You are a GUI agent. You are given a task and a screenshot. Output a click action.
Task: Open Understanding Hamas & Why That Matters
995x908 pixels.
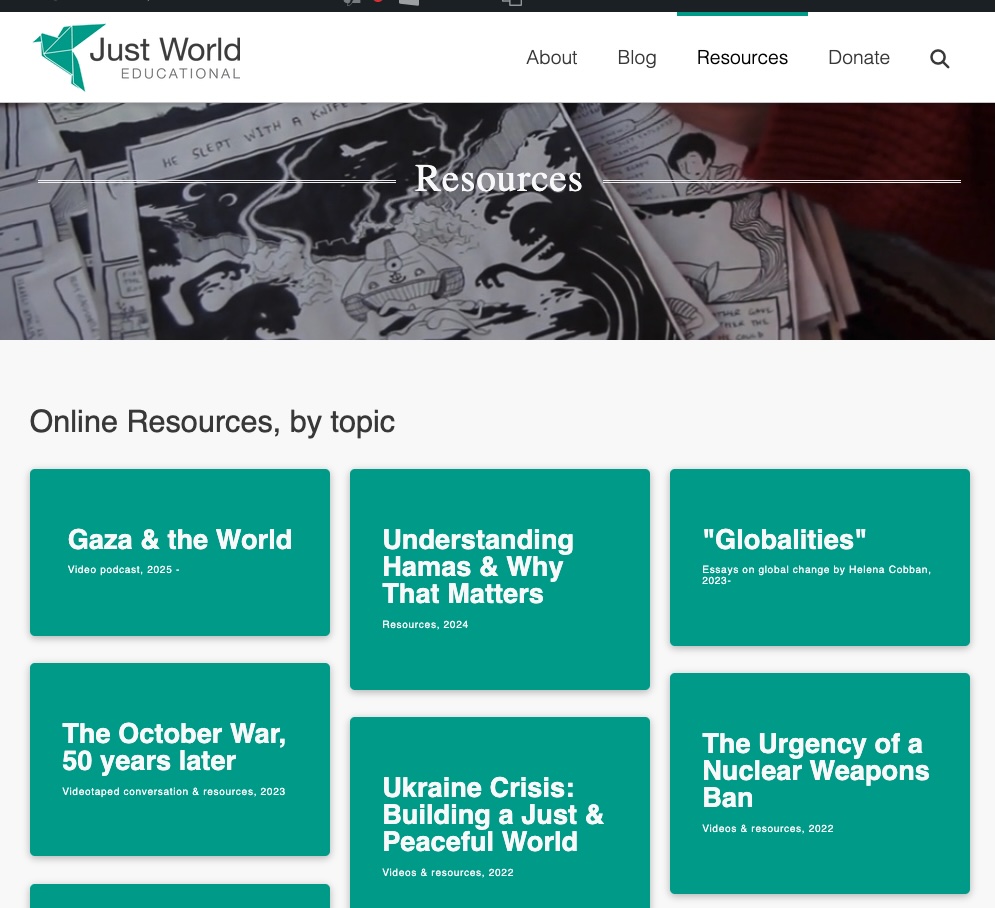[478, 567]
